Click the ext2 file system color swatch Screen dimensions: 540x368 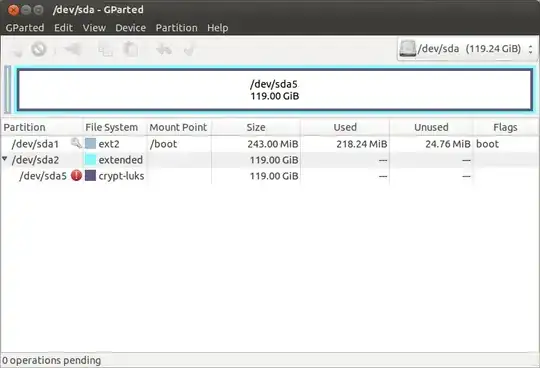pyautogui.click(x=90, y=144)
